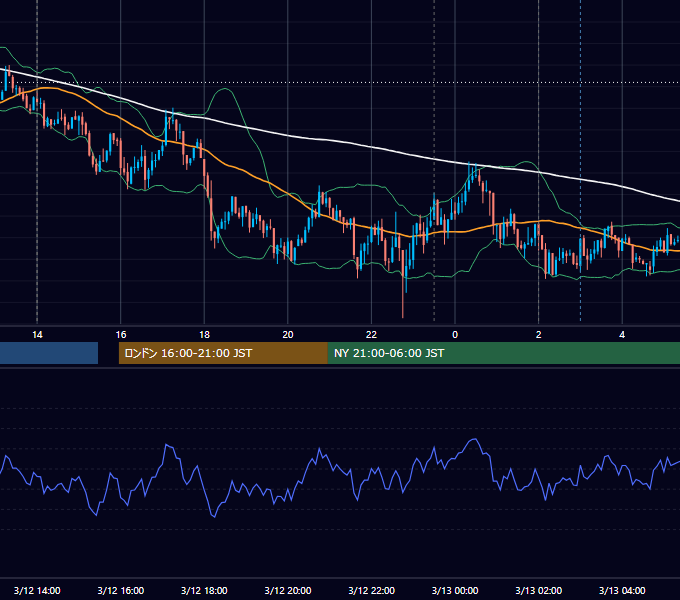Select the 3/12 16:00 time label
The height and width of the screenshot is (600, 680).
click(121, 590)
